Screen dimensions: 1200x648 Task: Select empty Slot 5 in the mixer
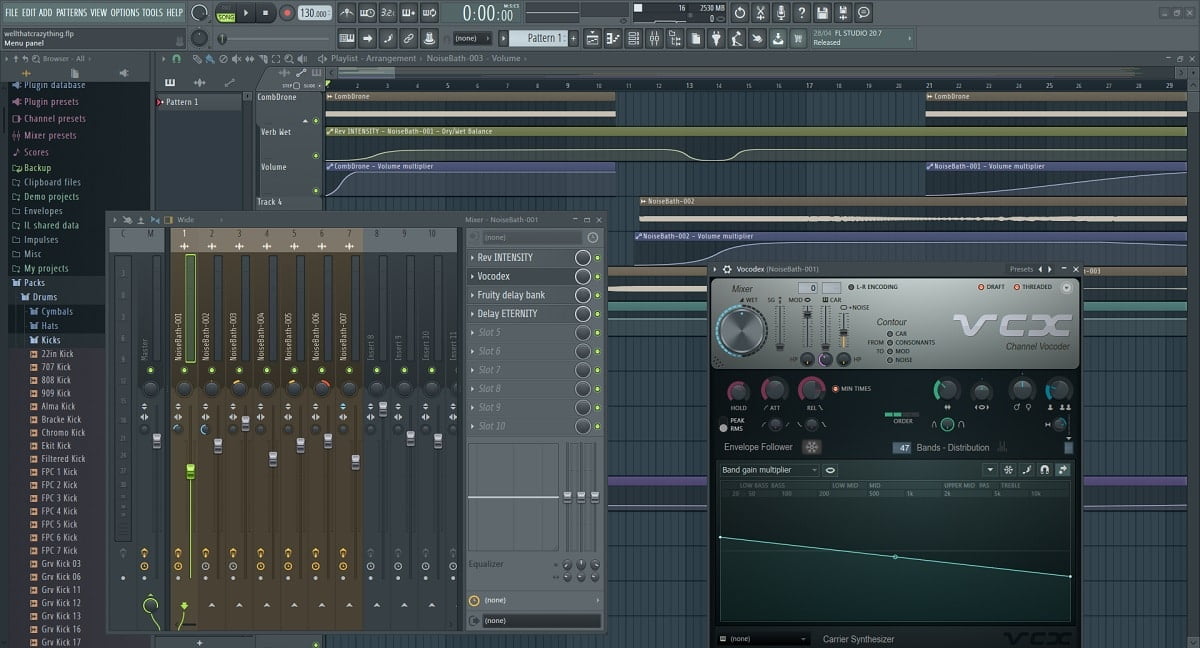coord(519,332)
